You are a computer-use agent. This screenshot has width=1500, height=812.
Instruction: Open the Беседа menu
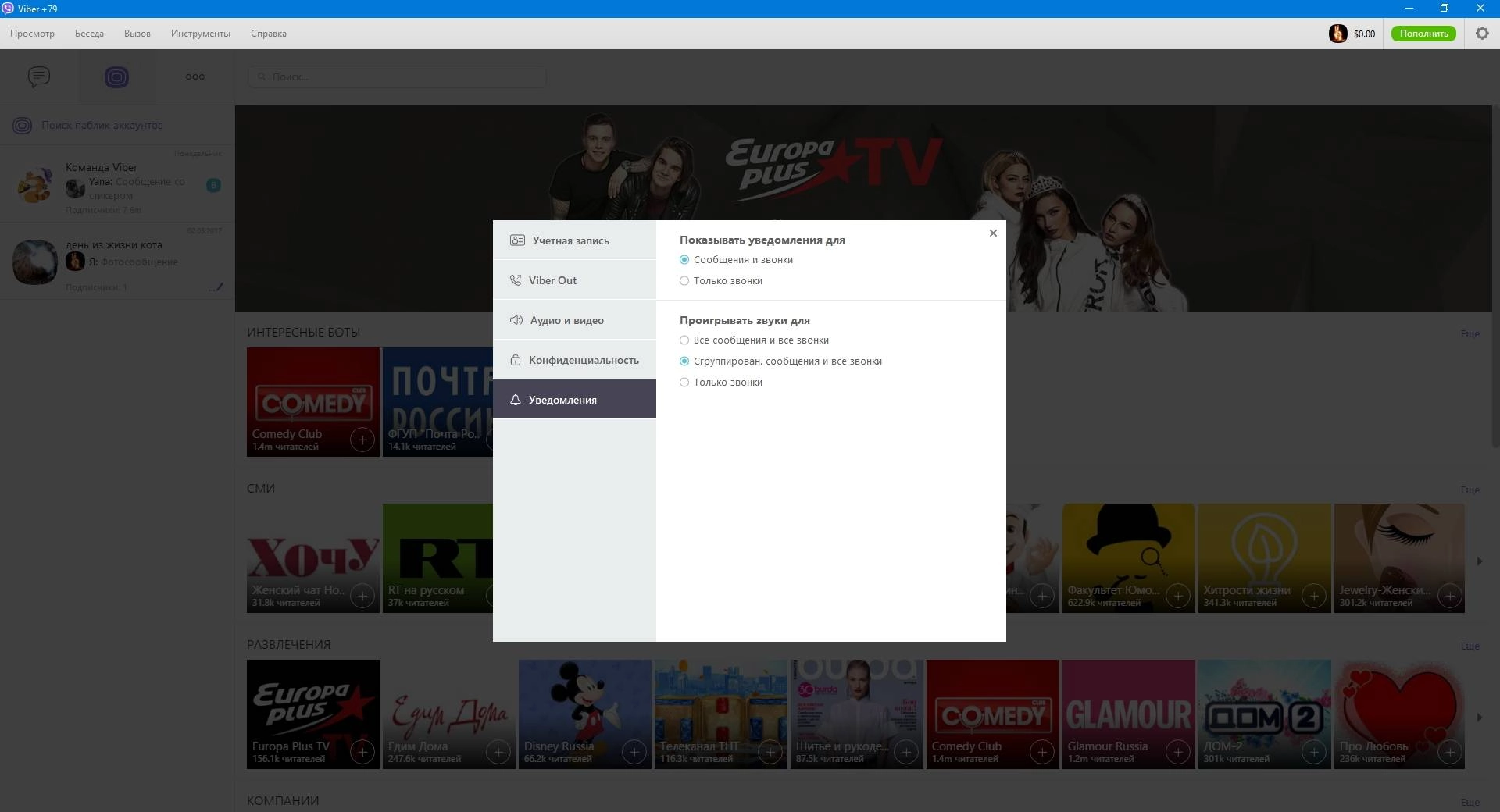point(89,34)
